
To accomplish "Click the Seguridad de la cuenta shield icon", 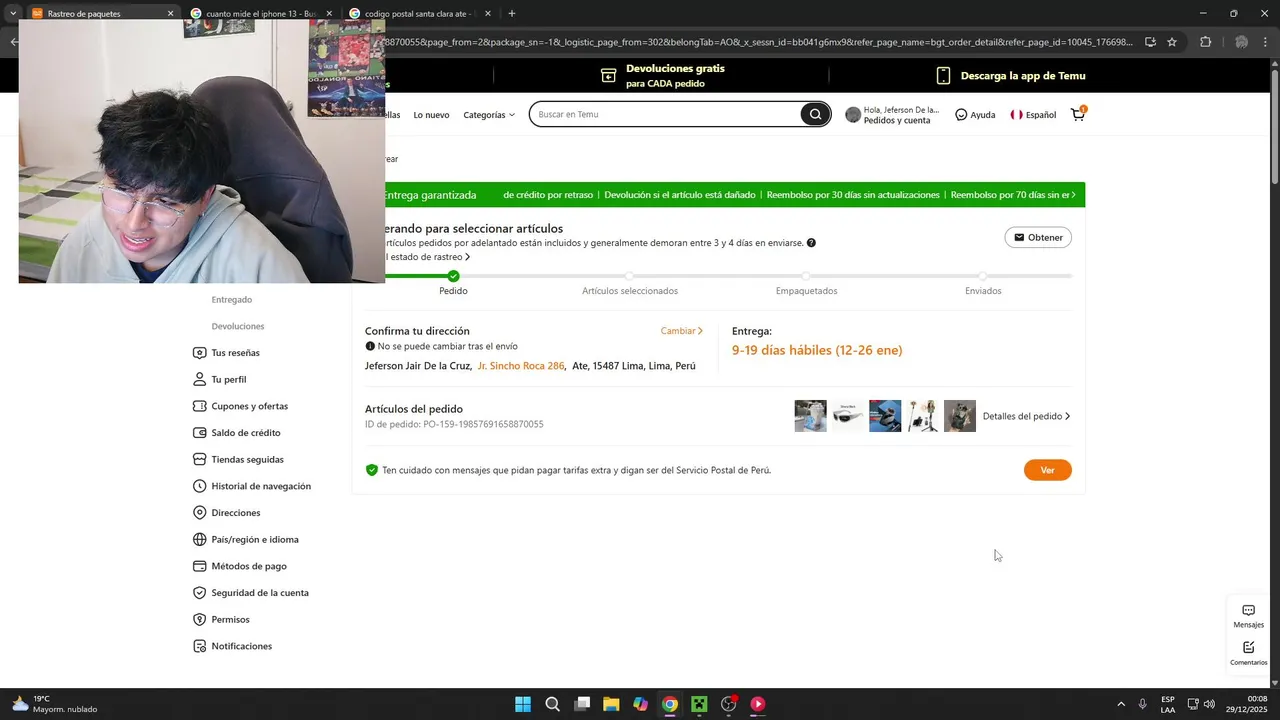I will coord(199,593).
